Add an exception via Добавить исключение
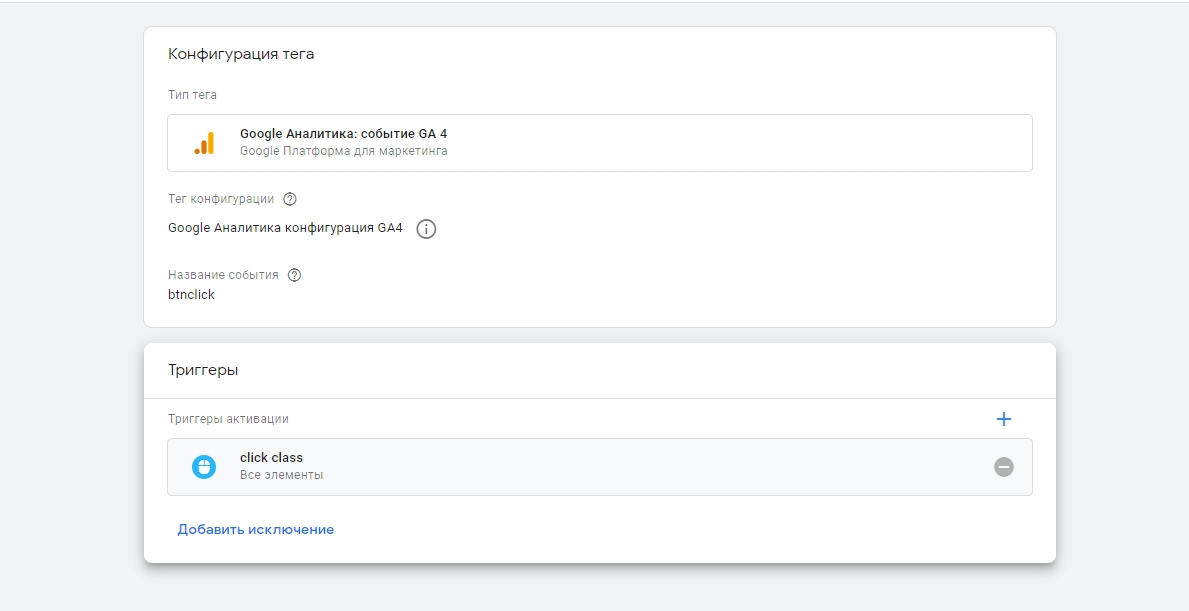The width and height of the screenshot is (1189, 611). 256,530
